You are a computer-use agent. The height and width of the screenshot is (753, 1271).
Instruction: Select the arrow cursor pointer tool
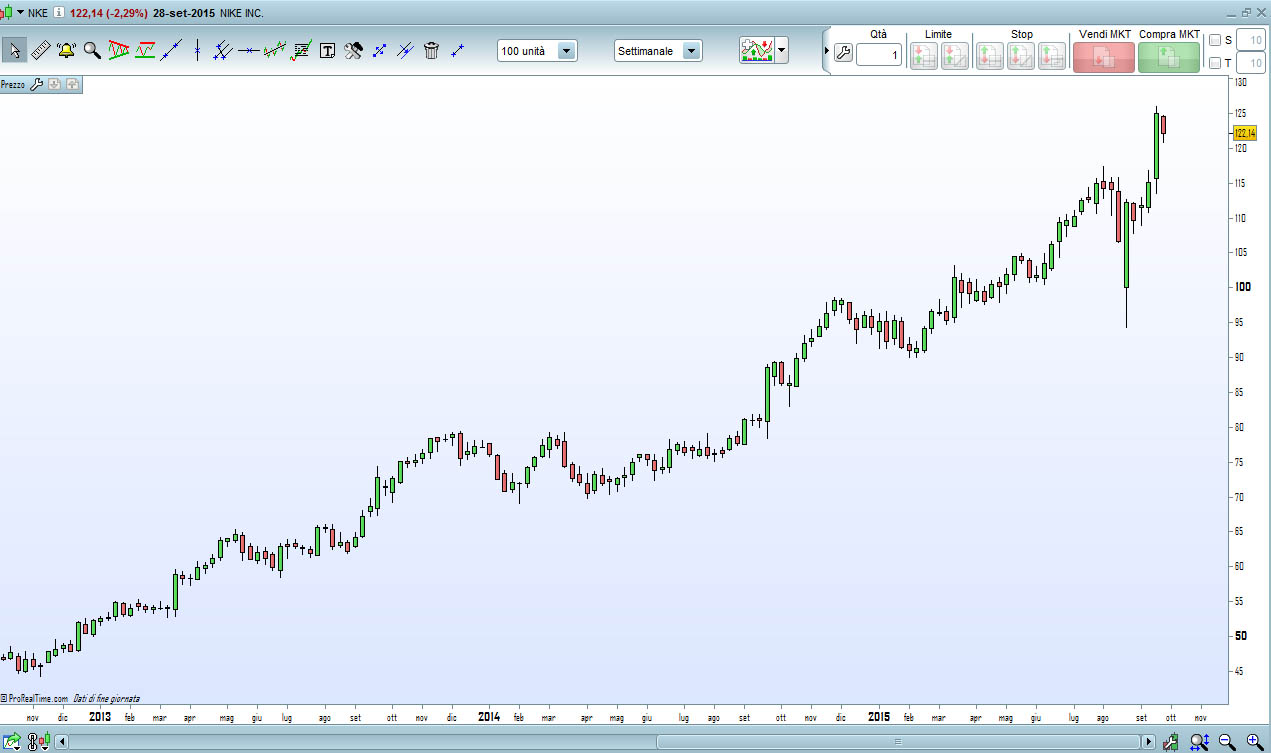(15, 50)
